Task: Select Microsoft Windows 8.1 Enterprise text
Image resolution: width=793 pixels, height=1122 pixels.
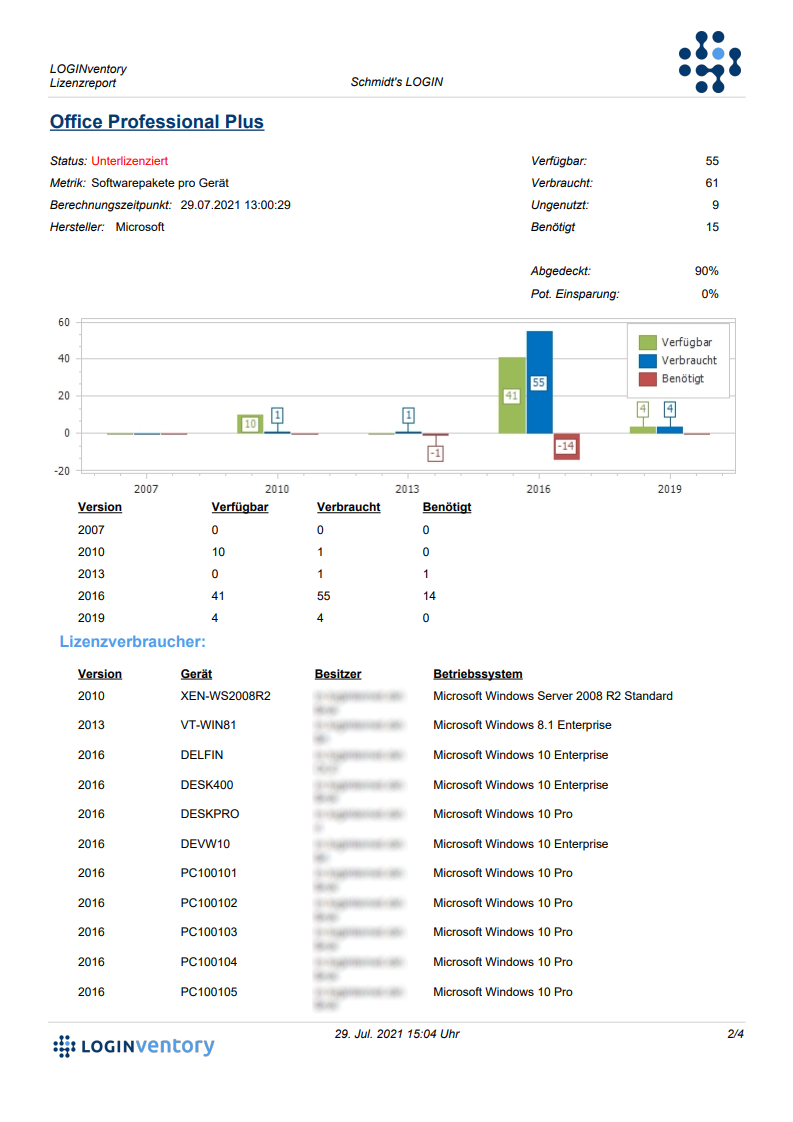Action: [x=522, y=726]
